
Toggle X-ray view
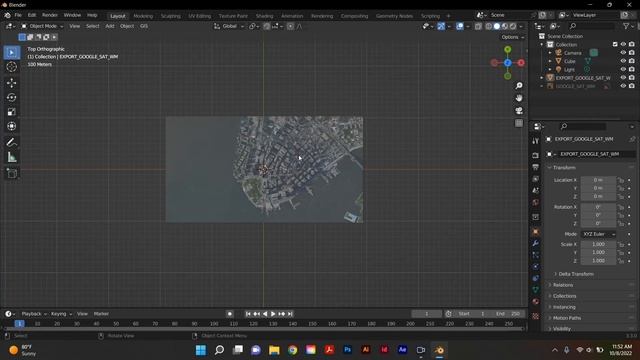(478, 26)
